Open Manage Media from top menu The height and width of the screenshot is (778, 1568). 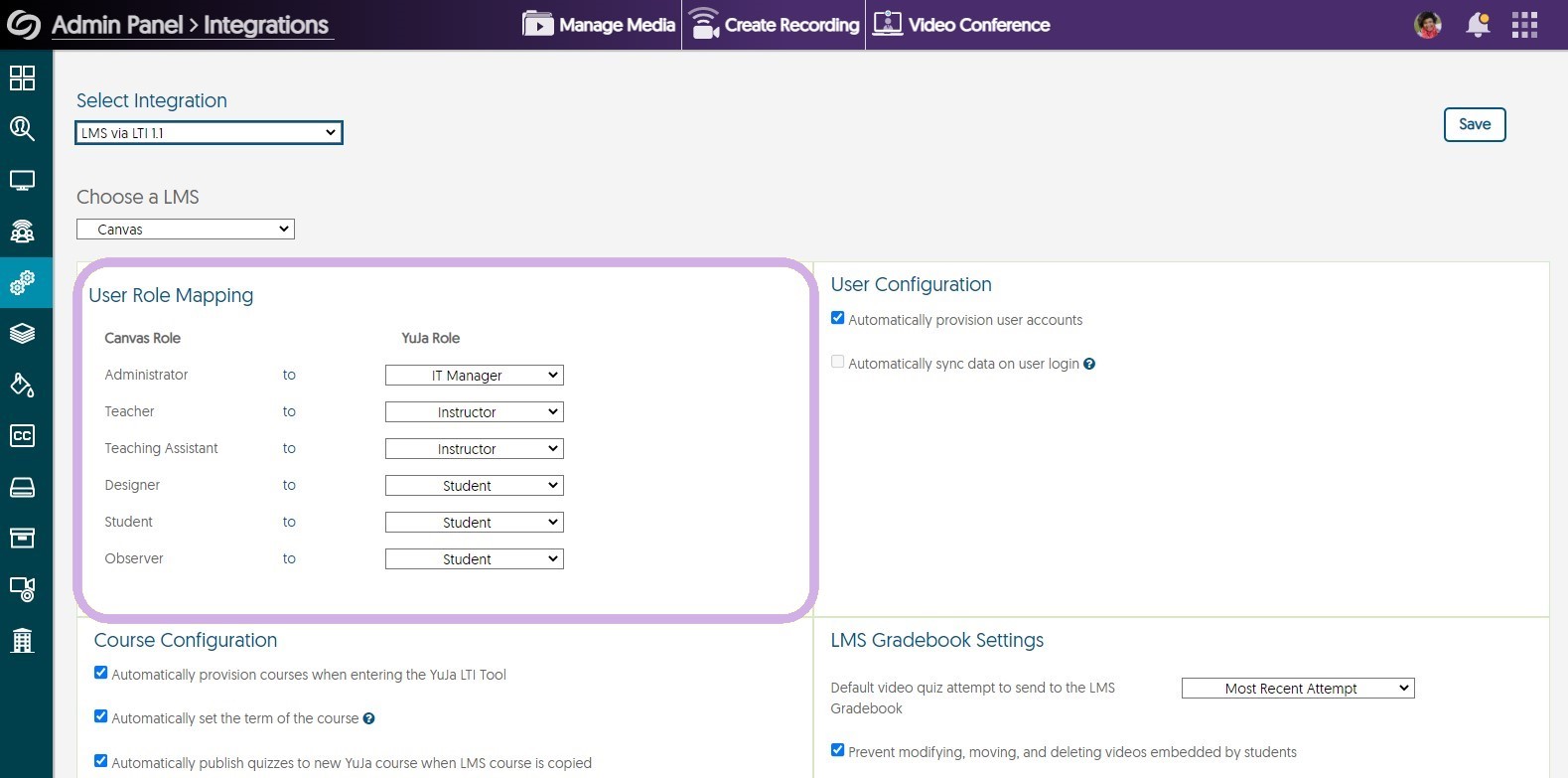tap(599, 25)
